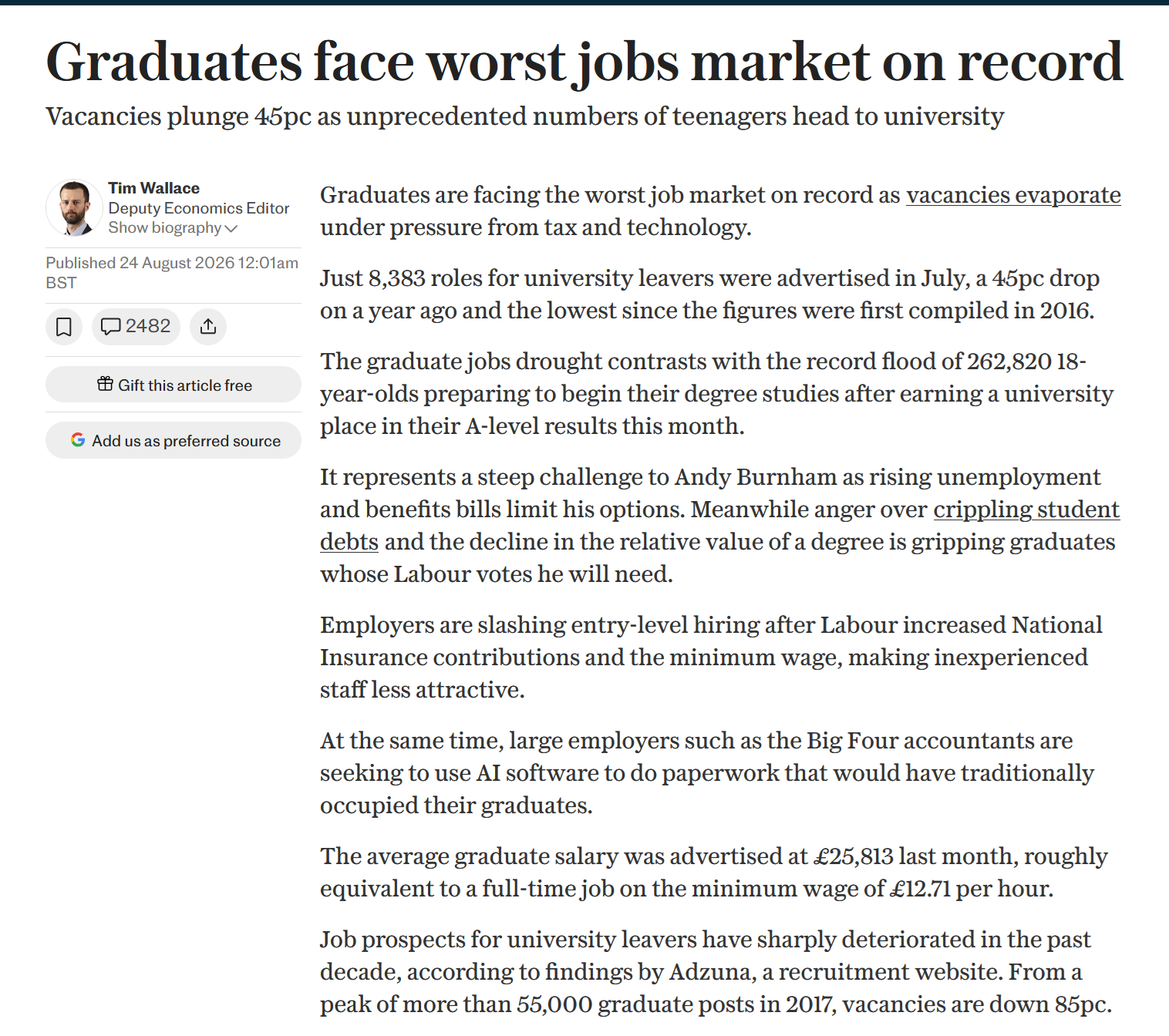Click the Google G logo icon
This screenshot has height=1036, width=1169.
[78, 439]
